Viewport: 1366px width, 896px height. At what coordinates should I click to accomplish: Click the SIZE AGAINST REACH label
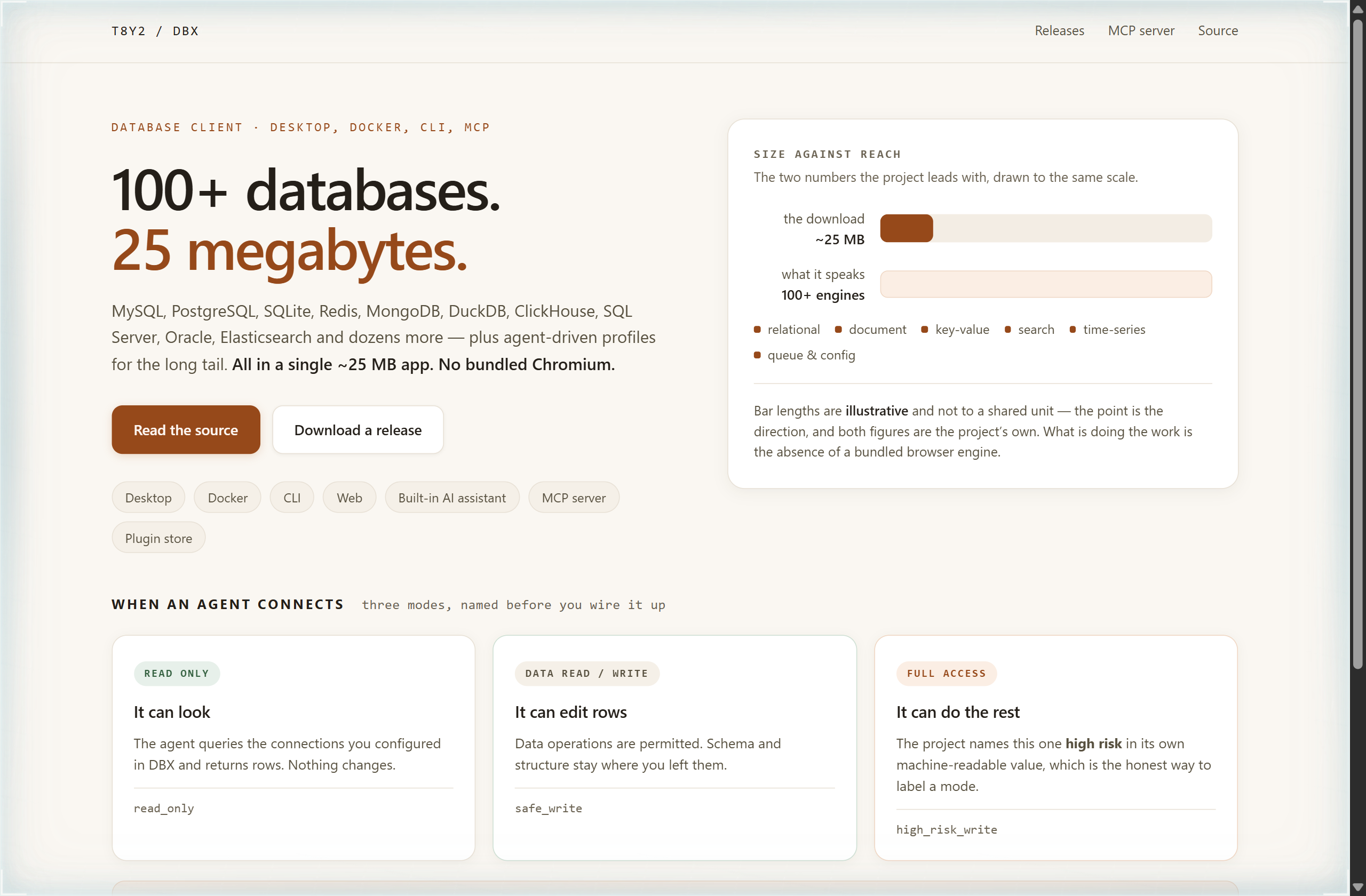[827, 154]
